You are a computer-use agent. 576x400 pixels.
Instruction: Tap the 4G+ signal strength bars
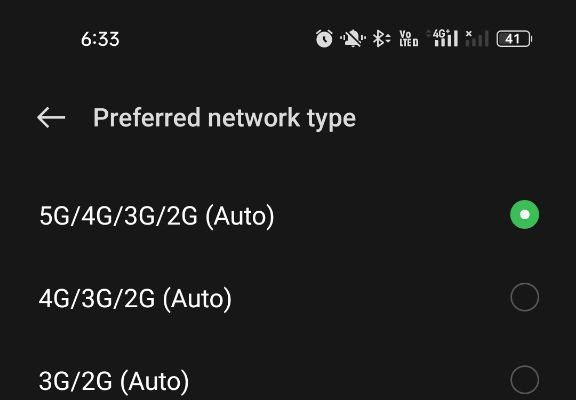point(442,38)
